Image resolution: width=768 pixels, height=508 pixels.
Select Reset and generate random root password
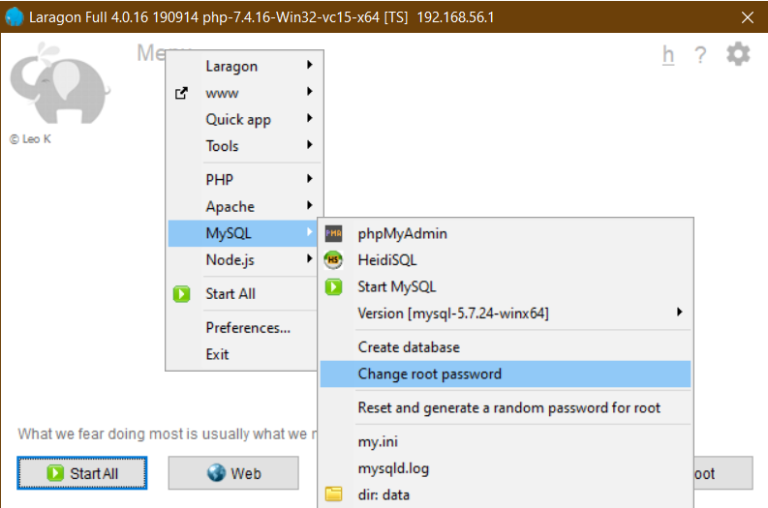pos(509,408)
